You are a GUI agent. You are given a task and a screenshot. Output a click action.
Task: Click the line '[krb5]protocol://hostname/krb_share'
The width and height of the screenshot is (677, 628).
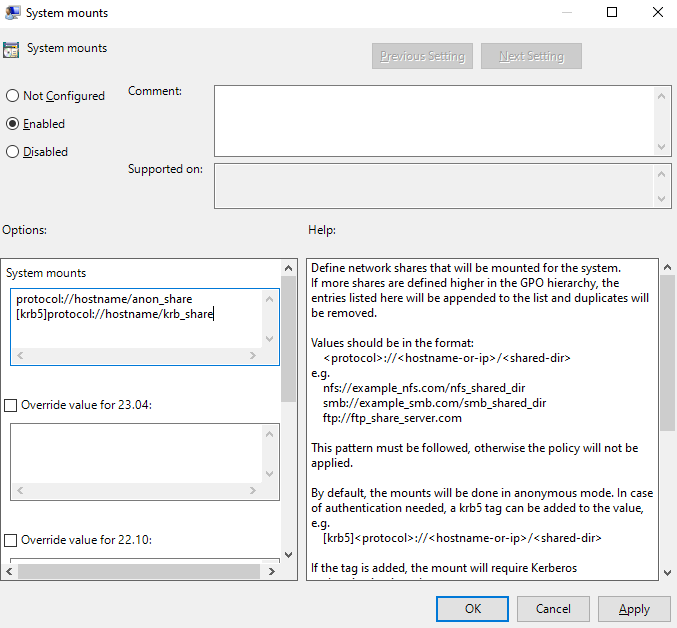tap(115, 314)
